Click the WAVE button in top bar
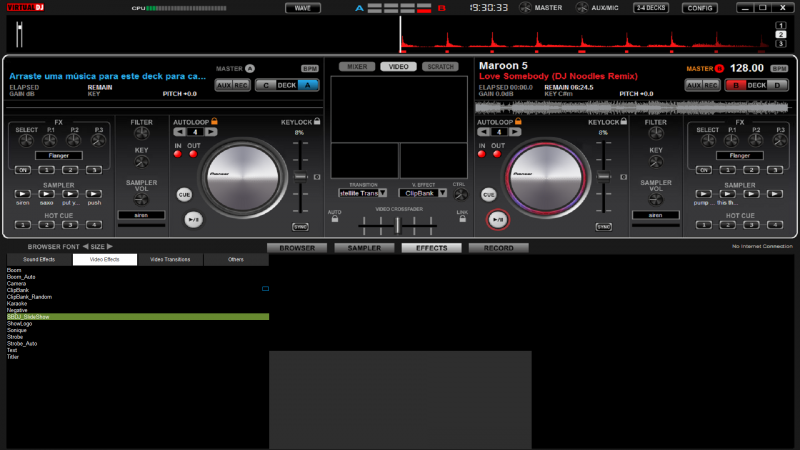This screenshot has height=450, width=800. click(x=303, y=8)
